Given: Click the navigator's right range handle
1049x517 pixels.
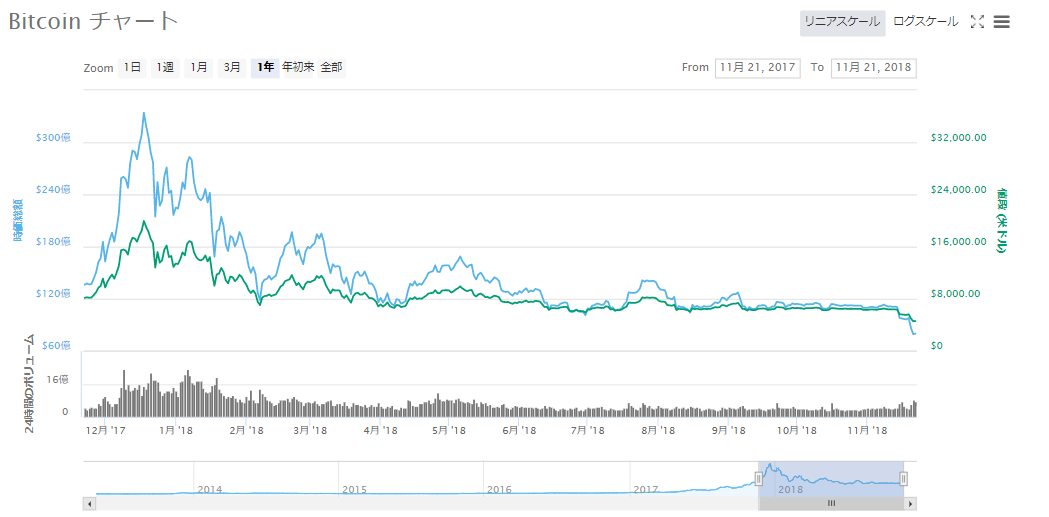Looking at the screenshot, I should coord(903,479).
